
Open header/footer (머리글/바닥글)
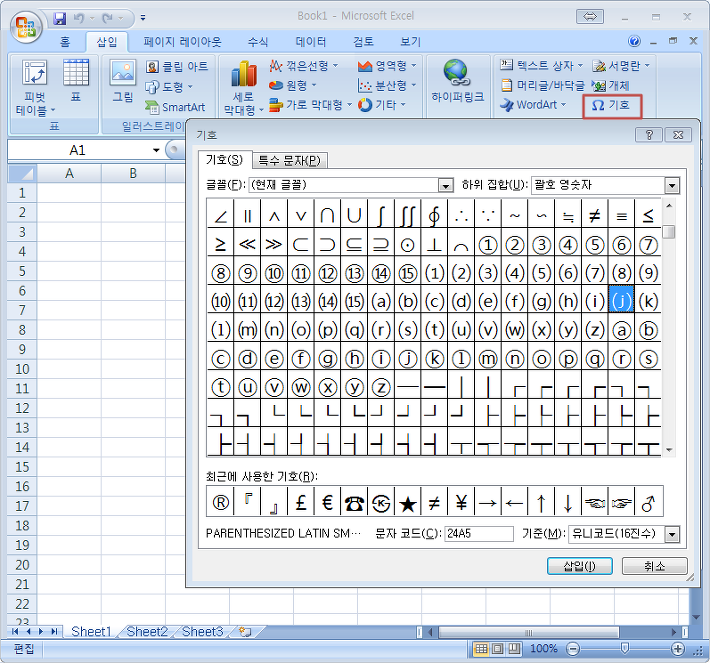(x=543, y=86)
